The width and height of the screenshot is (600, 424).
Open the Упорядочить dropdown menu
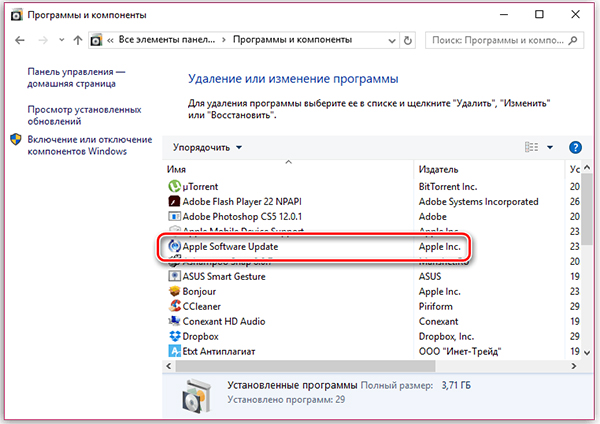pyautogui.click(x=207, y=147)
